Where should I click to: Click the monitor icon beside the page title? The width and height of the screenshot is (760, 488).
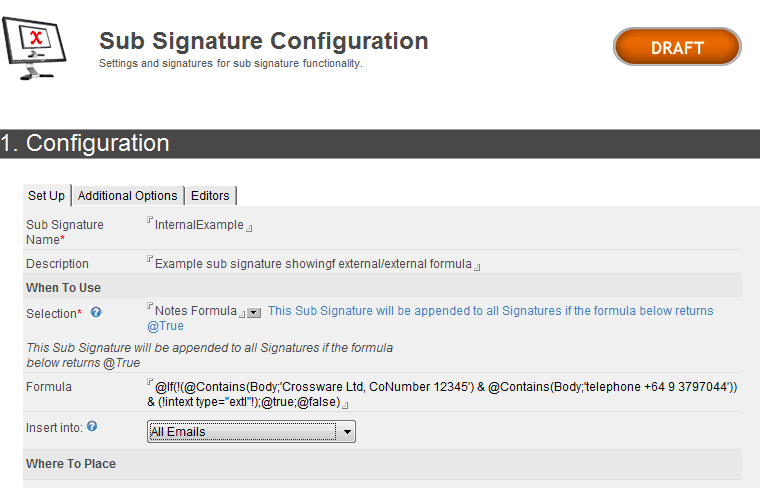pos(36,47)
